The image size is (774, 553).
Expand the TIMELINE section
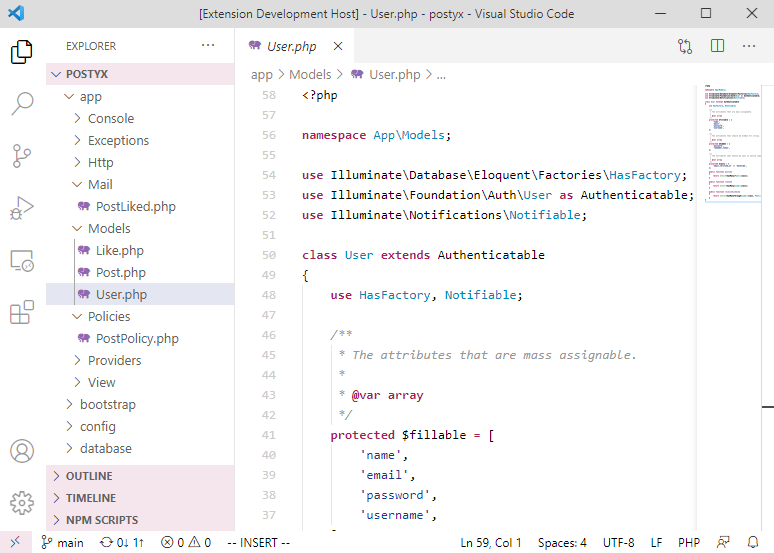coord(140,498)
